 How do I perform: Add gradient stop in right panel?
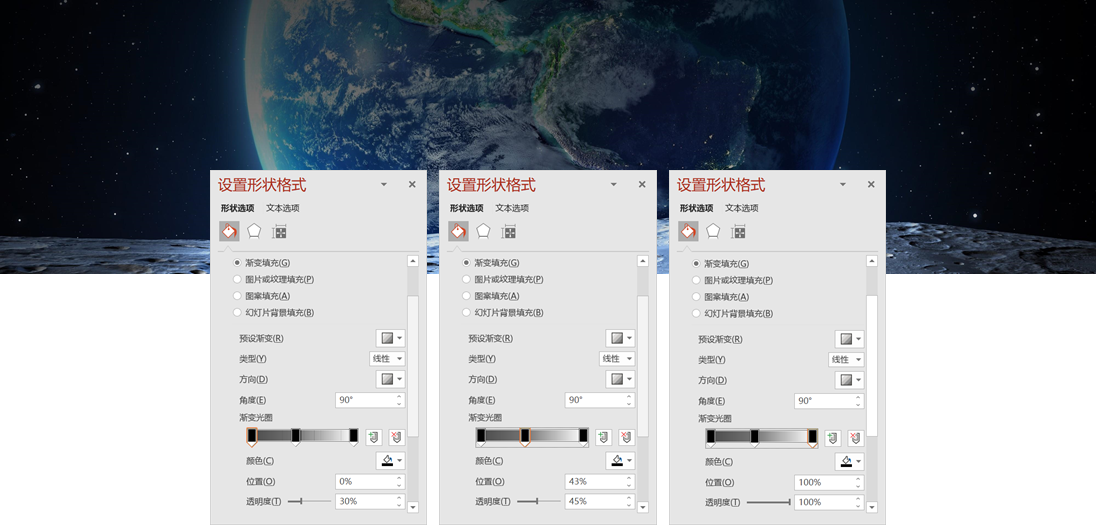pos(832,438)
